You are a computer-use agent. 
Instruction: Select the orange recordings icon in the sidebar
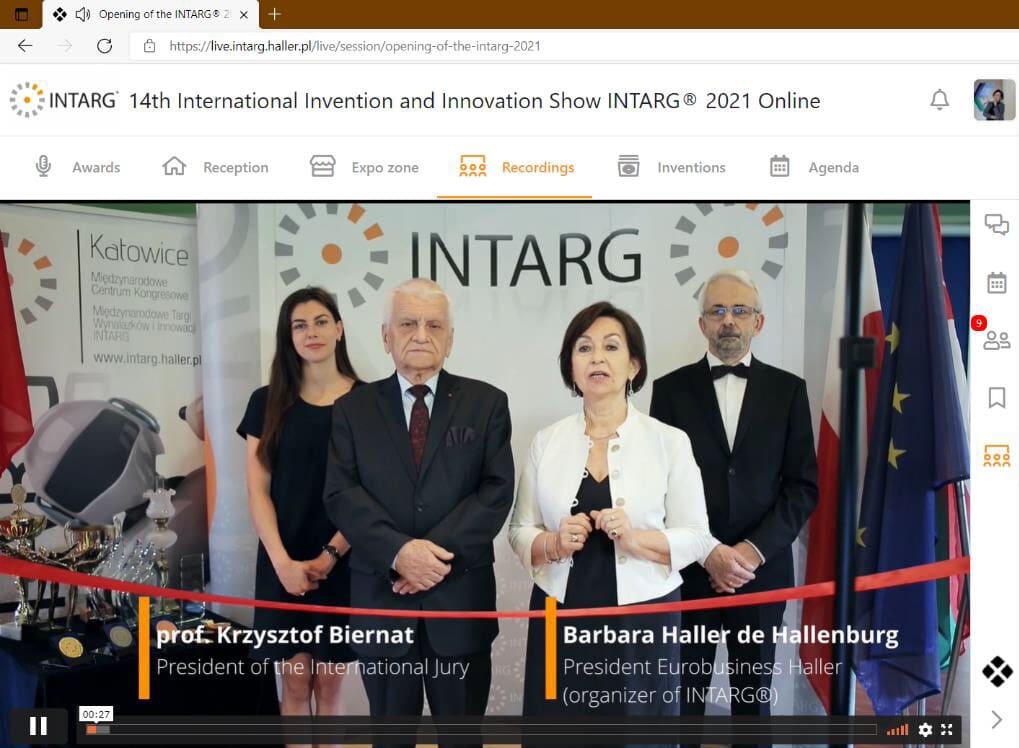[x=996, y=455]
